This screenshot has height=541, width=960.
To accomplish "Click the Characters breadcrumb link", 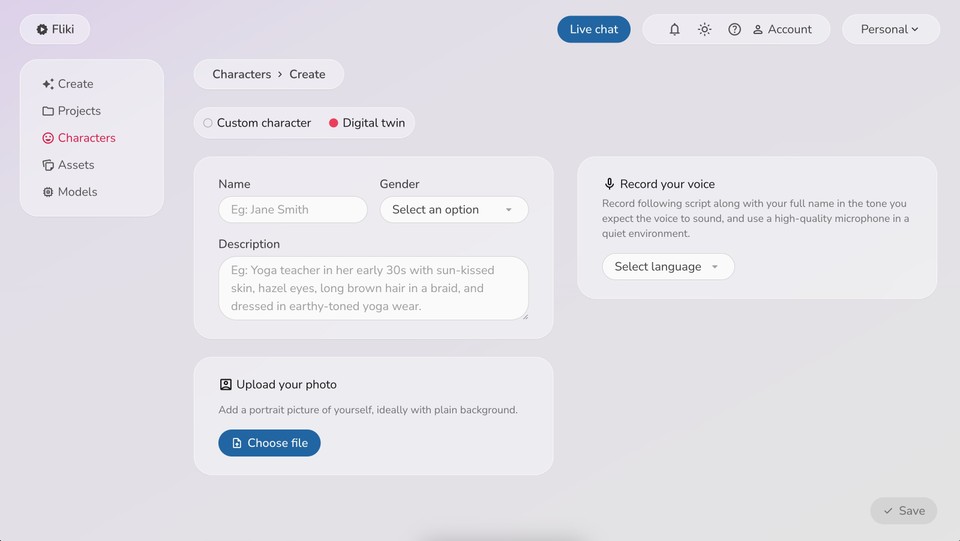I will pos(241,74).
